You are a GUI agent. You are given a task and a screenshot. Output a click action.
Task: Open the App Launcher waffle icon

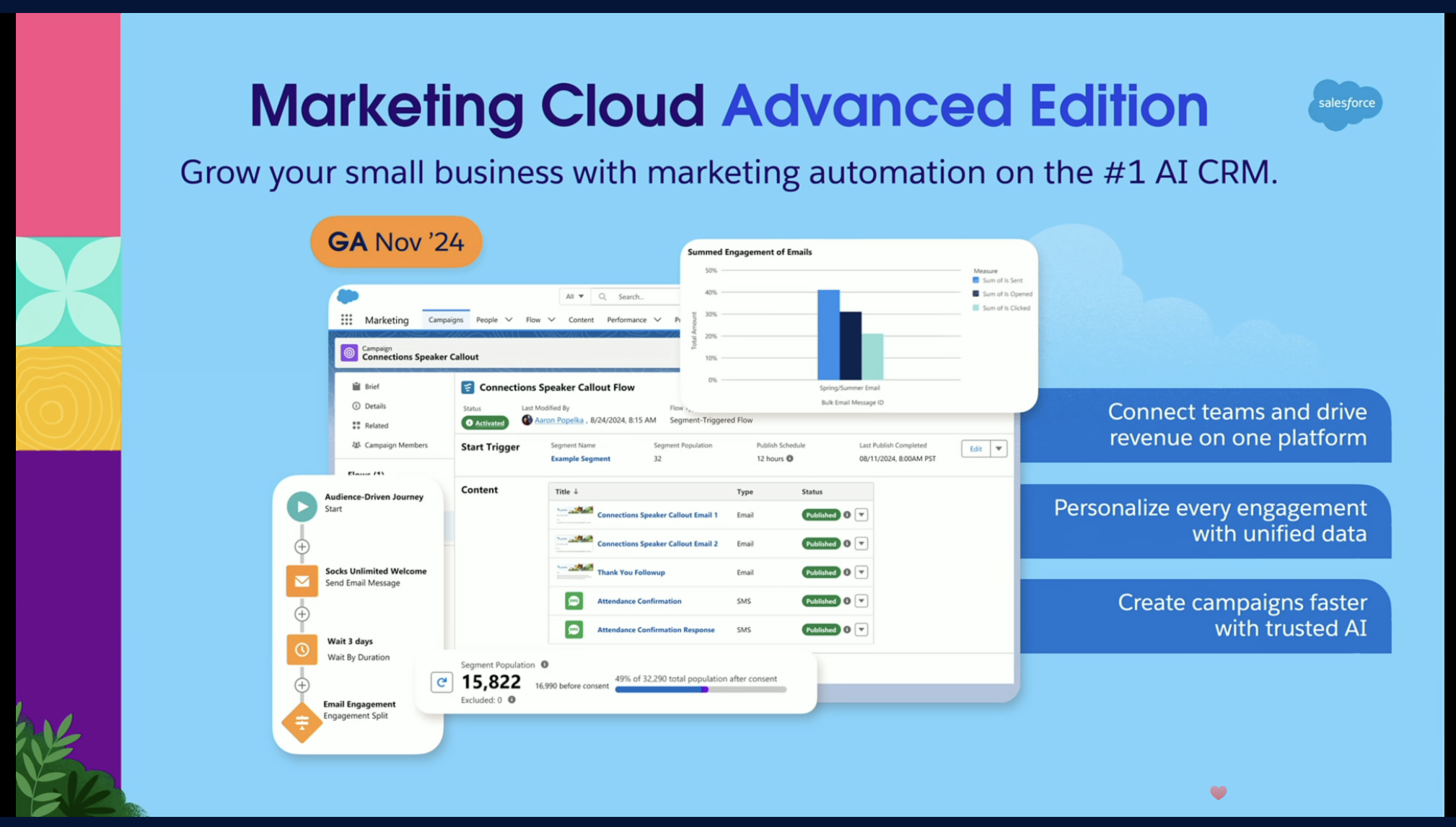(x=347, y=320)
